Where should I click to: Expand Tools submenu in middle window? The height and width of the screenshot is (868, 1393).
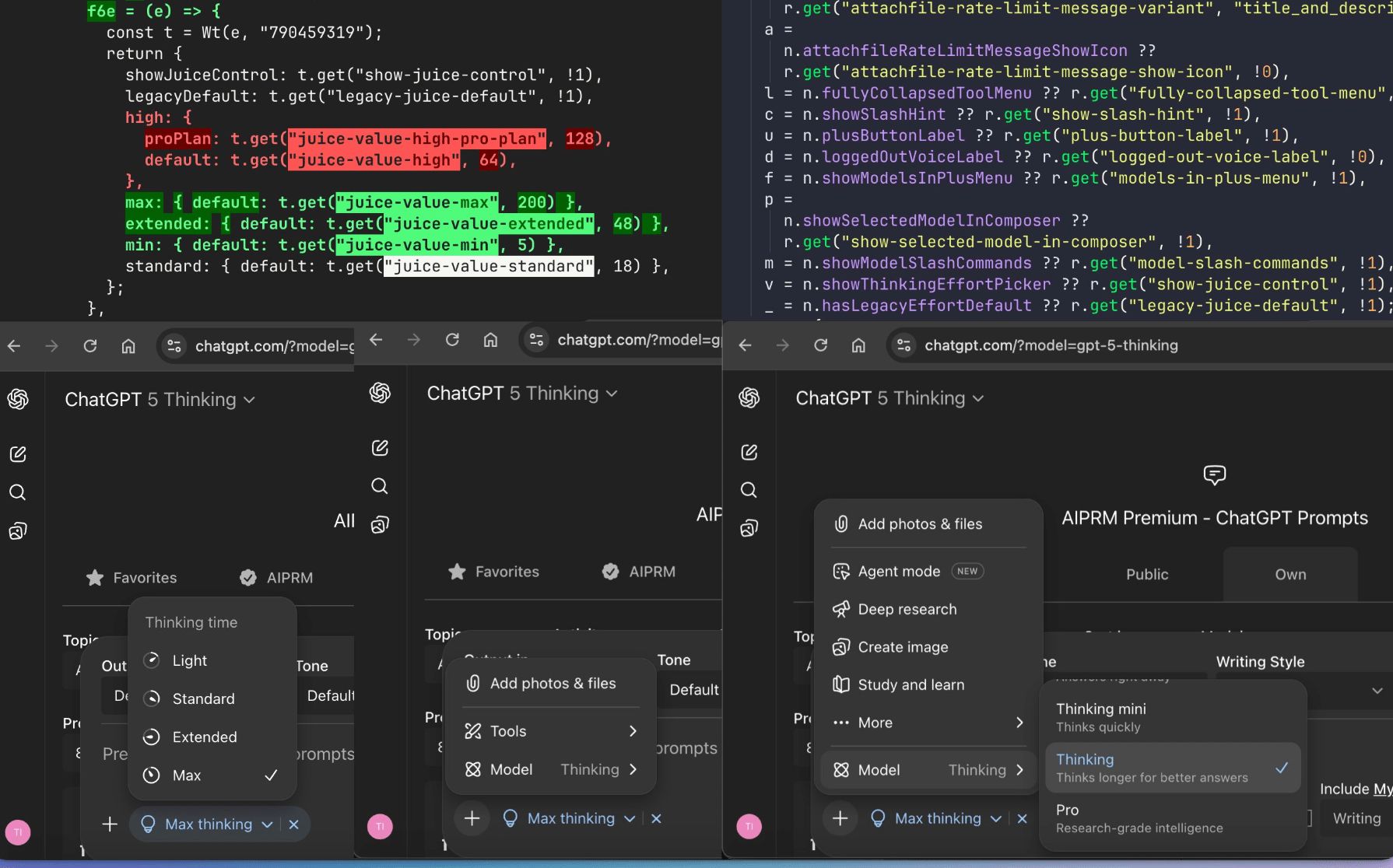551,731
